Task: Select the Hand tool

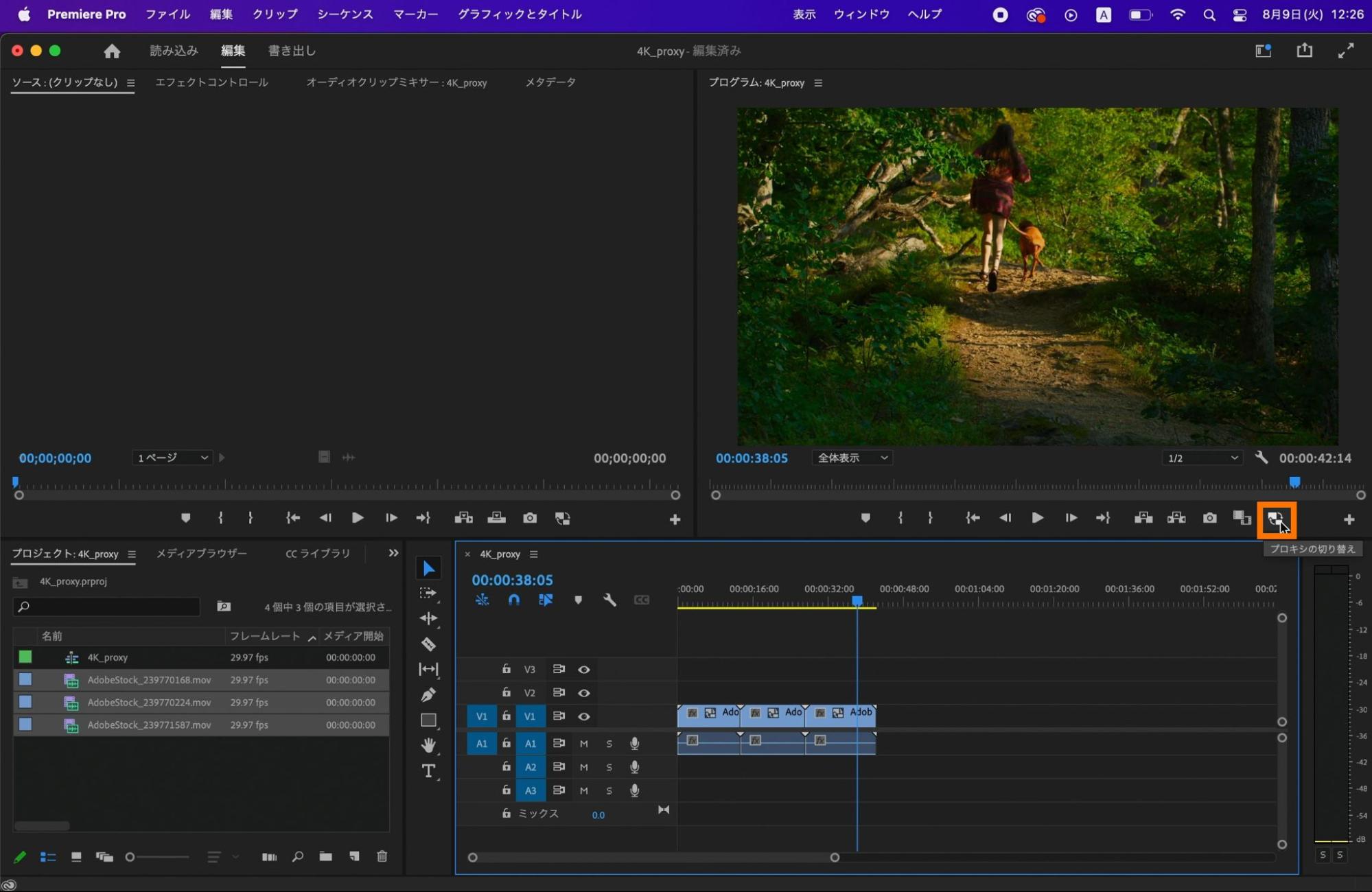Action: coord(428,745)
